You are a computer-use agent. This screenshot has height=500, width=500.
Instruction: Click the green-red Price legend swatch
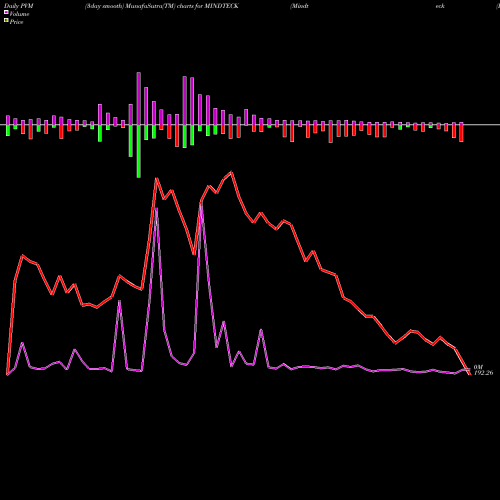click(6, 20)
